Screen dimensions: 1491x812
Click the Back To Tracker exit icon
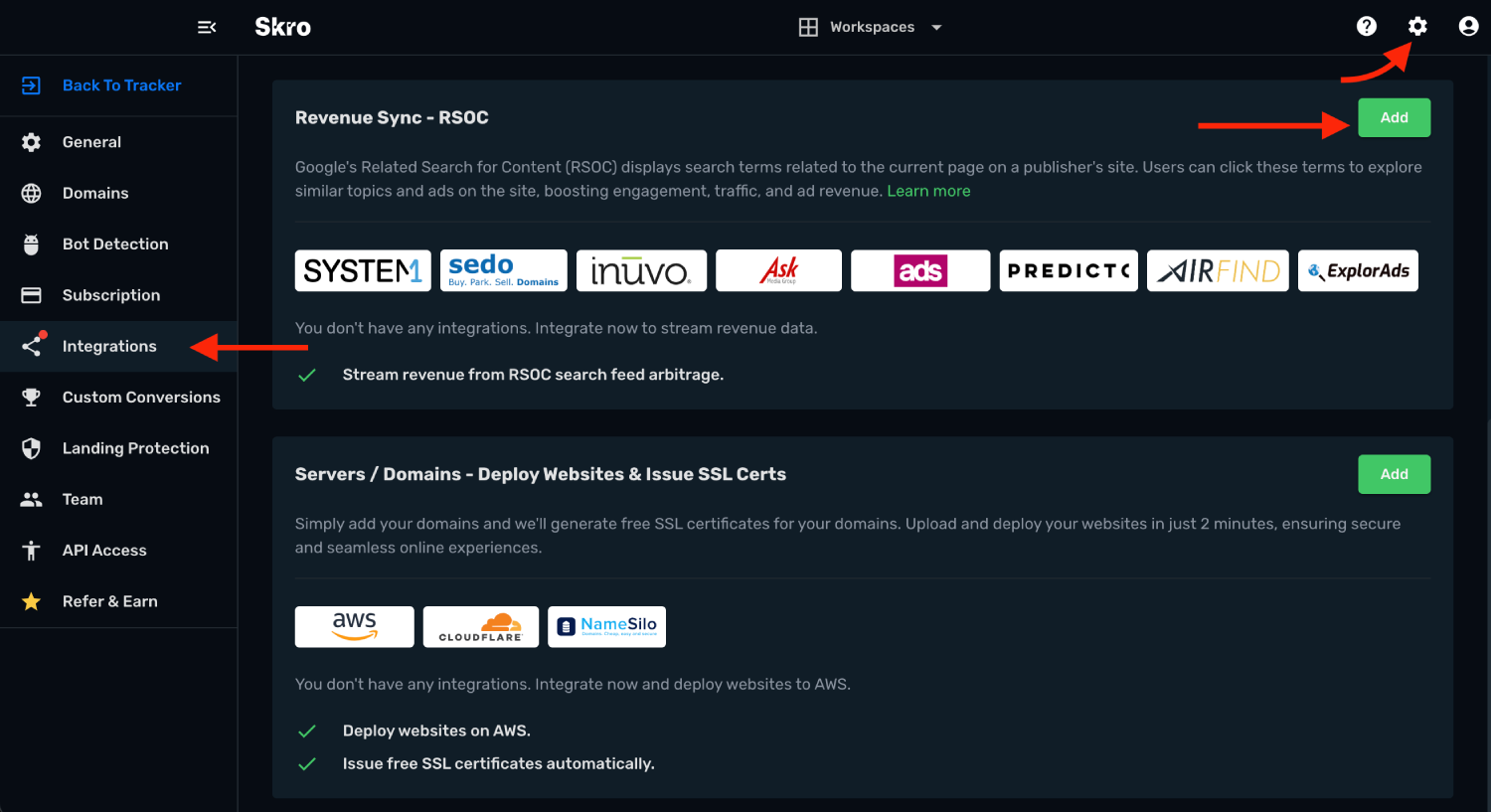[31, 85]
